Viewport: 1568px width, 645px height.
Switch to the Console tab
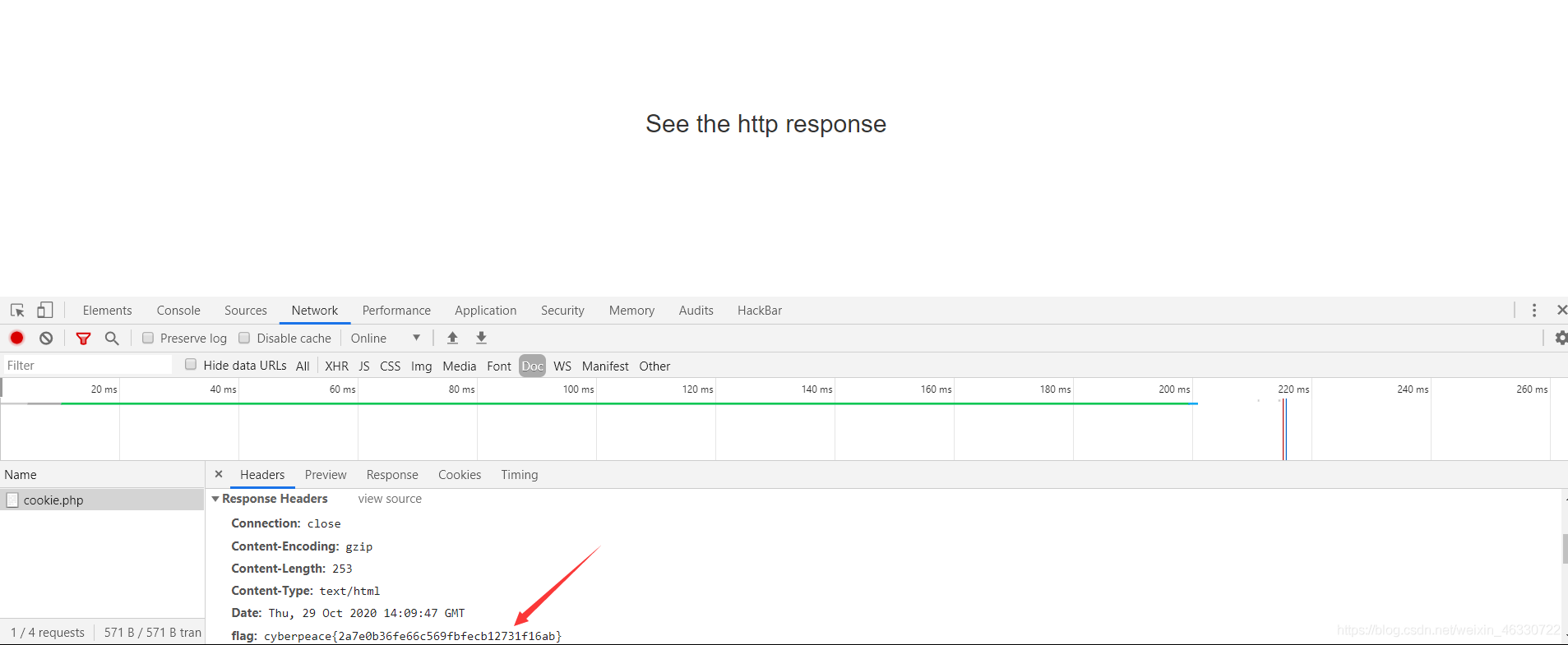coord(178,311)
